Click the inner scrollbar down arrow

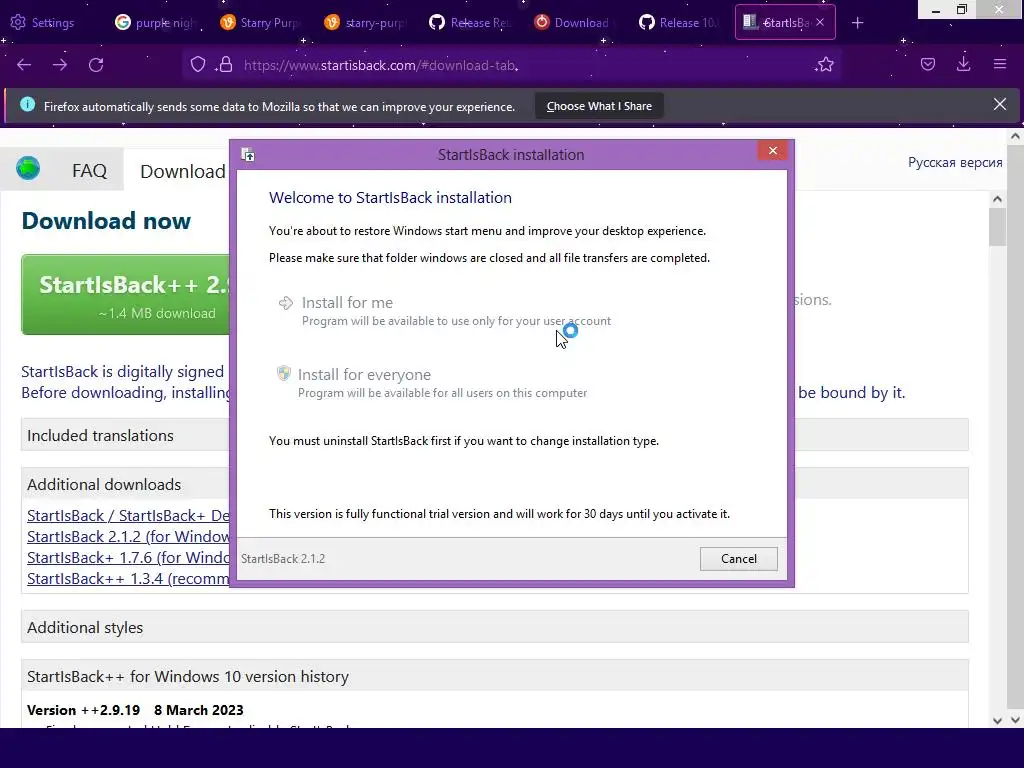coord(997,720)
